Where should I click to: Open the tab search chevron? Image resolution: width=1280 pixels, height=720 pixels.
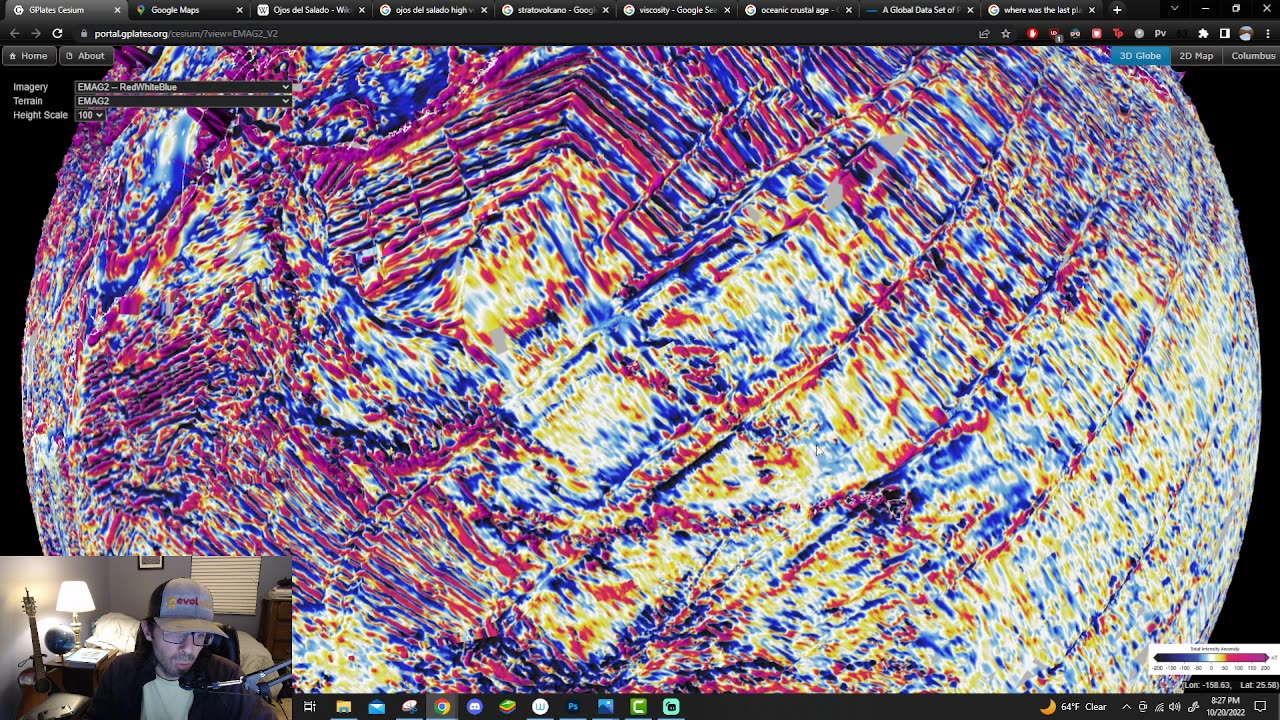point(1174,10)
